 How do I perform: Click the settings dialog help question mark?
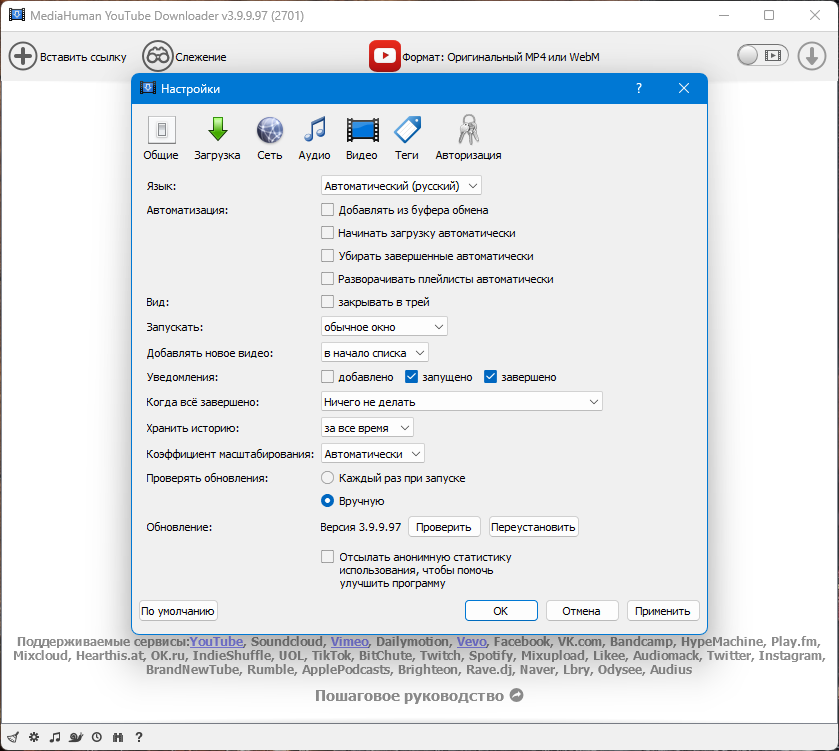638,88
